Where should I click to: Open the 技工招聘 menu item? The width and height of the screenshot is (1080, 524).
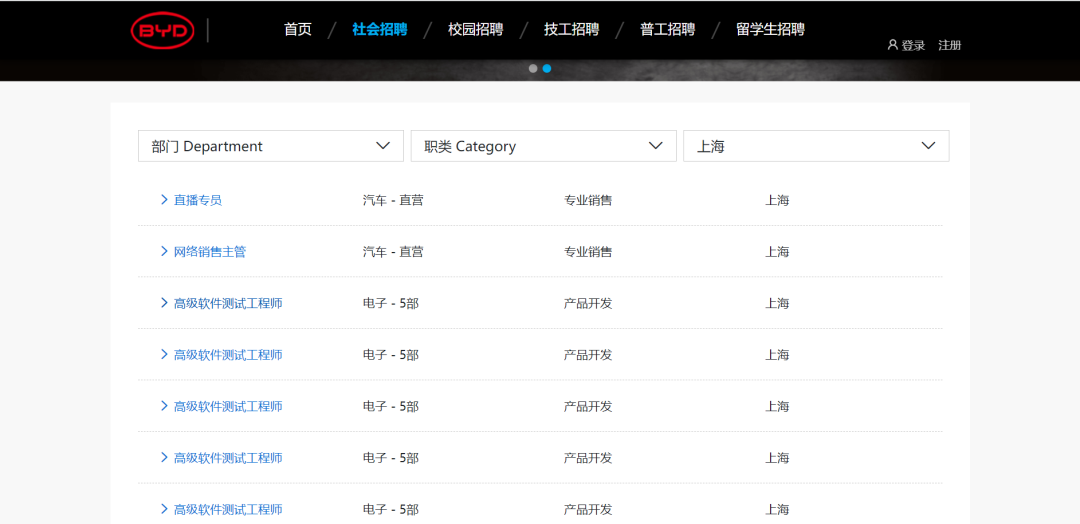[x=572, y=29]
